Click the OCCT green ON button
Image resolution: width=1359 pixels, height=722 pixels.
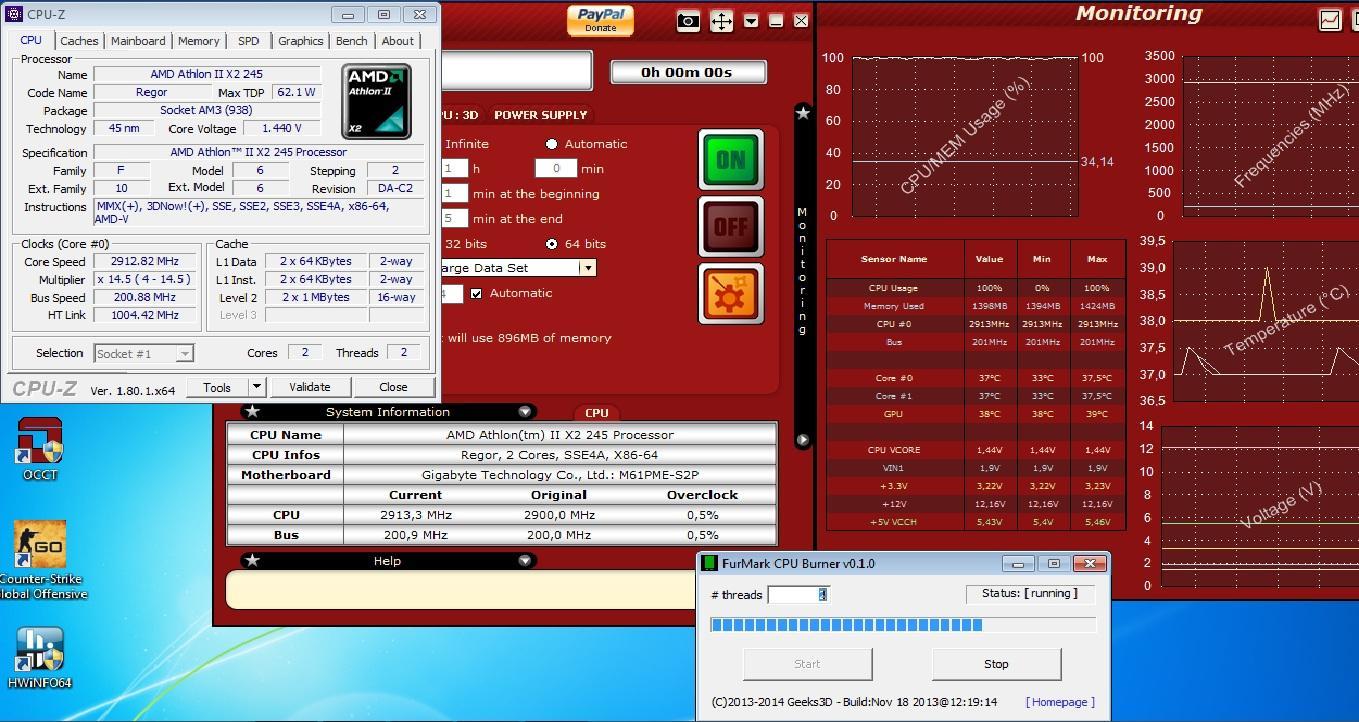click(731, 159)
